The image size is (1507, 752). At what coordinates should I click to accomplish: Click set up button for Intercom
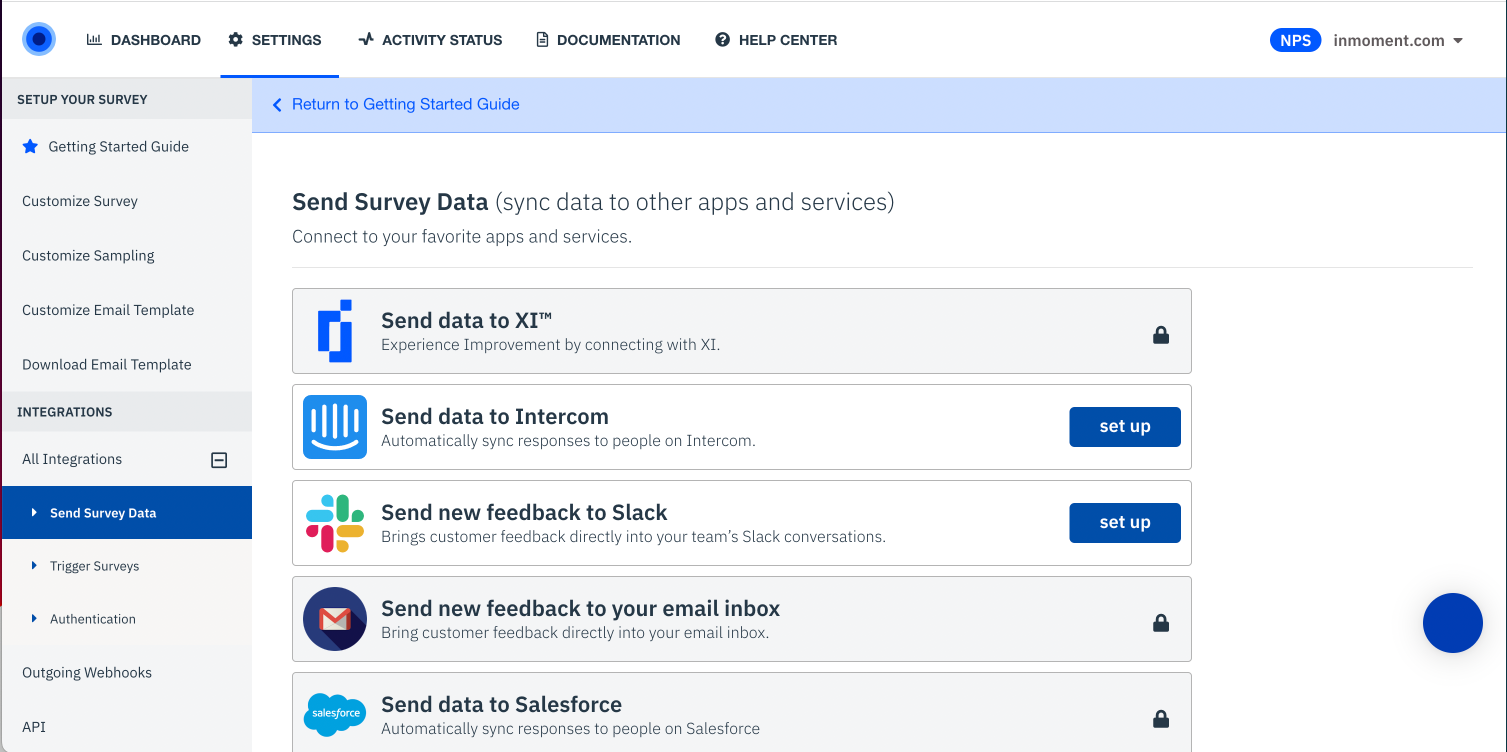click(x=1125, y=427)
